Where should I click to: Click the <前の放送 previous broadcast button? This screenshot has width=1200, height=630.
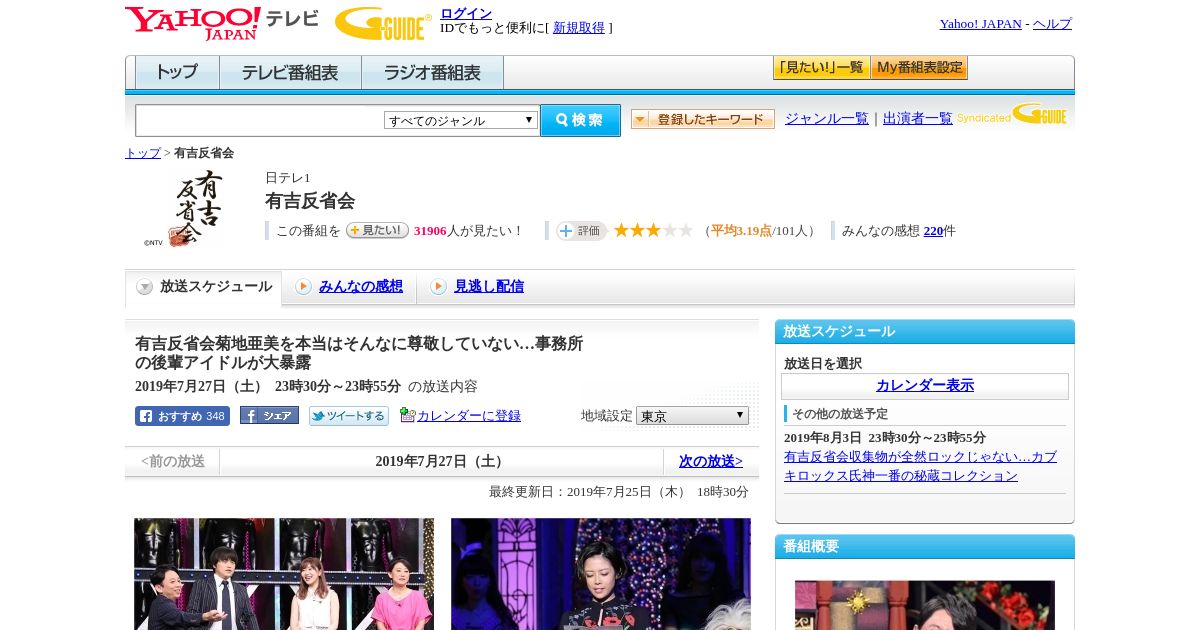click(173, 462)
